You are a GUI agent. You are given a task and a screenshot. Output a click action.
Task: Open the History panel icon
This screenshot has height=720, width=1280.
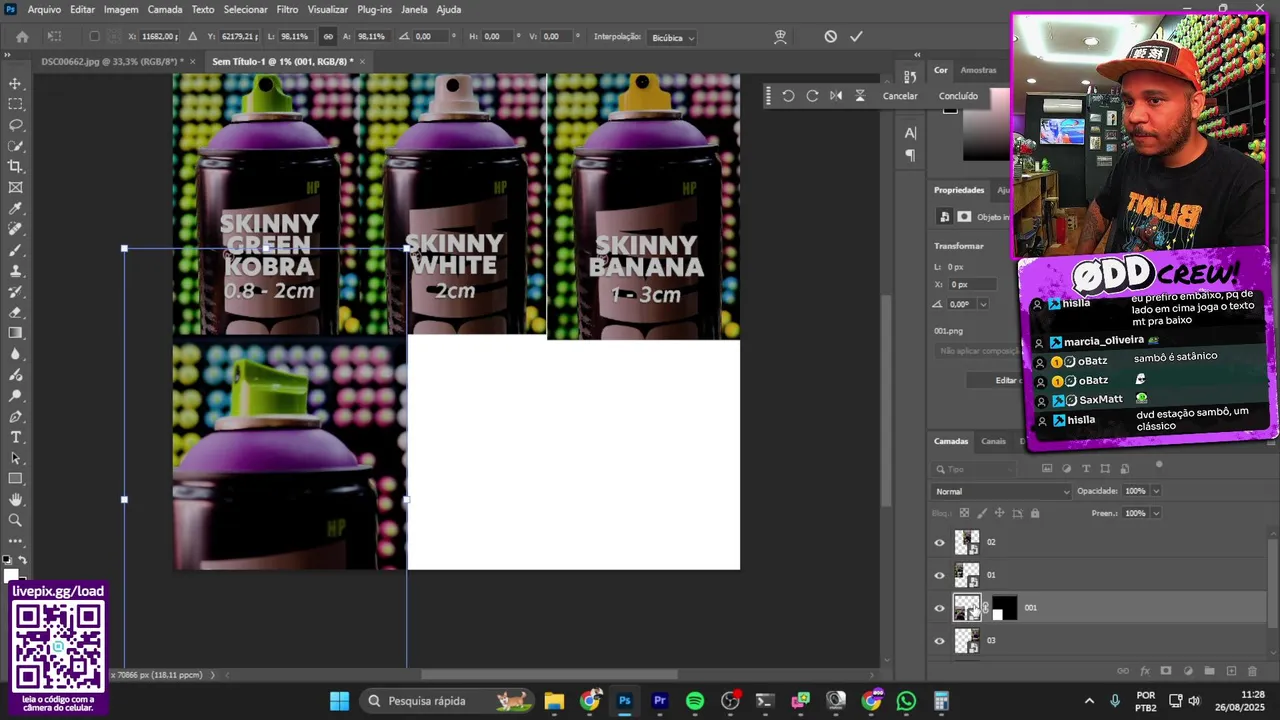click(910, 77)
